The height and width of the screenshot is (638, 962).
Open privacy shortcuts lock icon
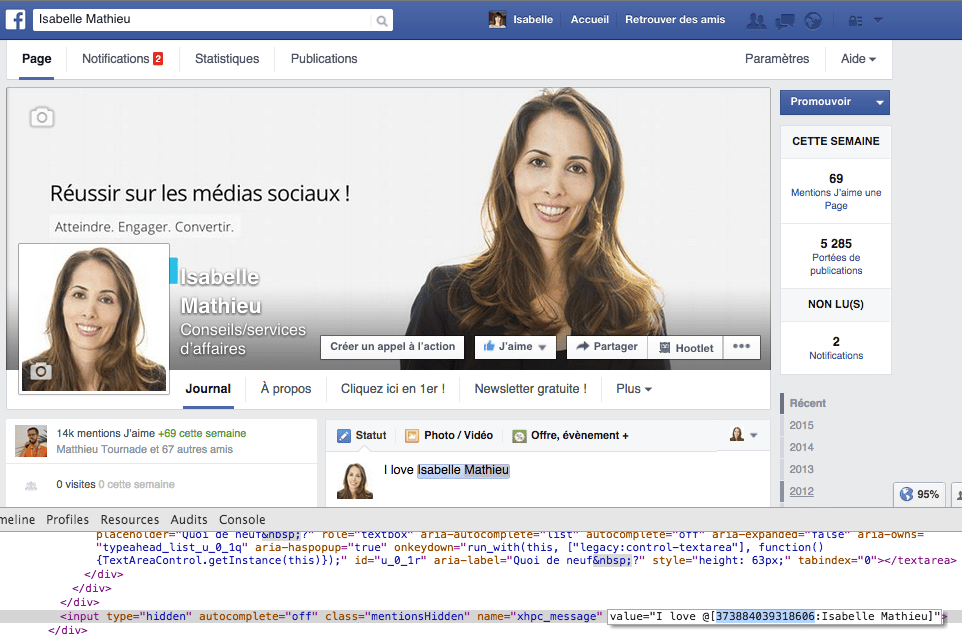pyautogui.click(x=855, y=20)
